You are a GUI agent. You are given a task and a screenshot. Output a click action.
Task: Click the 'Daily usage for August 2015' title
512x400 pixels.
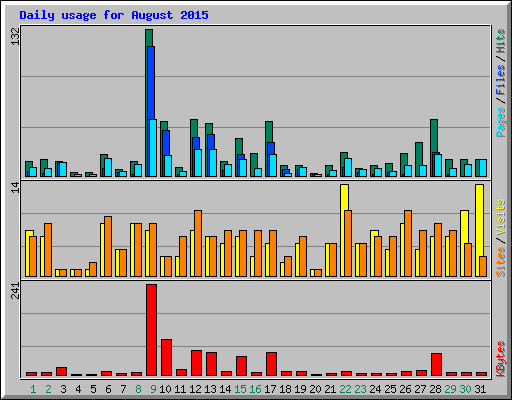[x=114, y=15]
